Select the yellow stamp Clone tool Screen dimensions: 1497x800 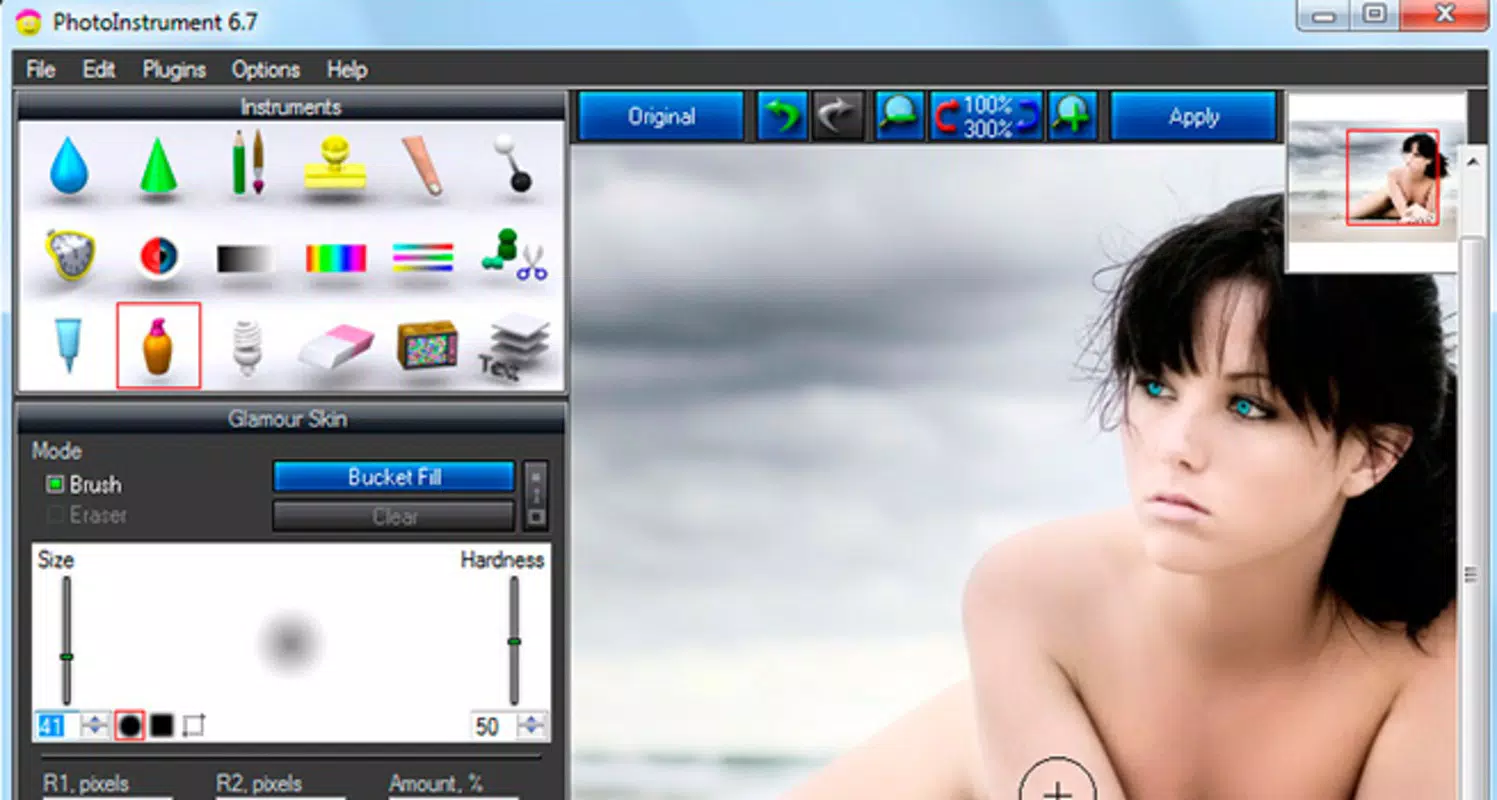click(x=336, y=165)
